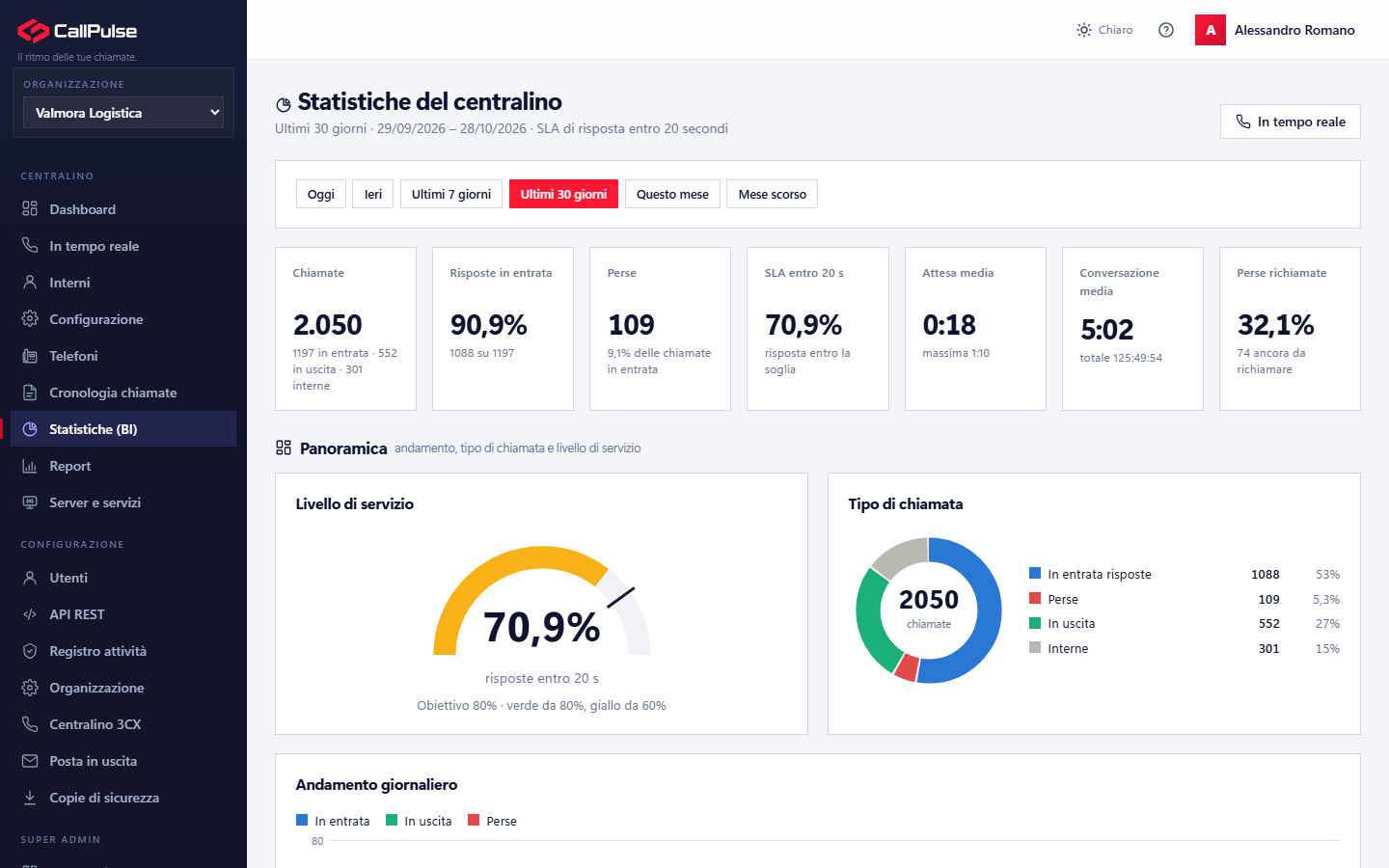Toggle the Chiaro theme switch

(1104, 30)
